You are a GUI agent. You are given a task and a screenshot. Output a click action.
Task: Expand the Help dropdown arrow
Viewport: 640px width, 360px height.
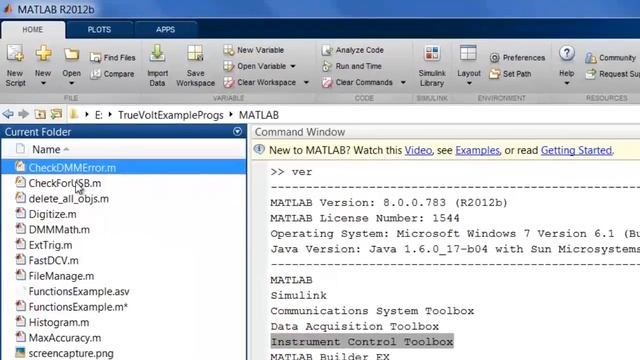click(x=567, y=83)
